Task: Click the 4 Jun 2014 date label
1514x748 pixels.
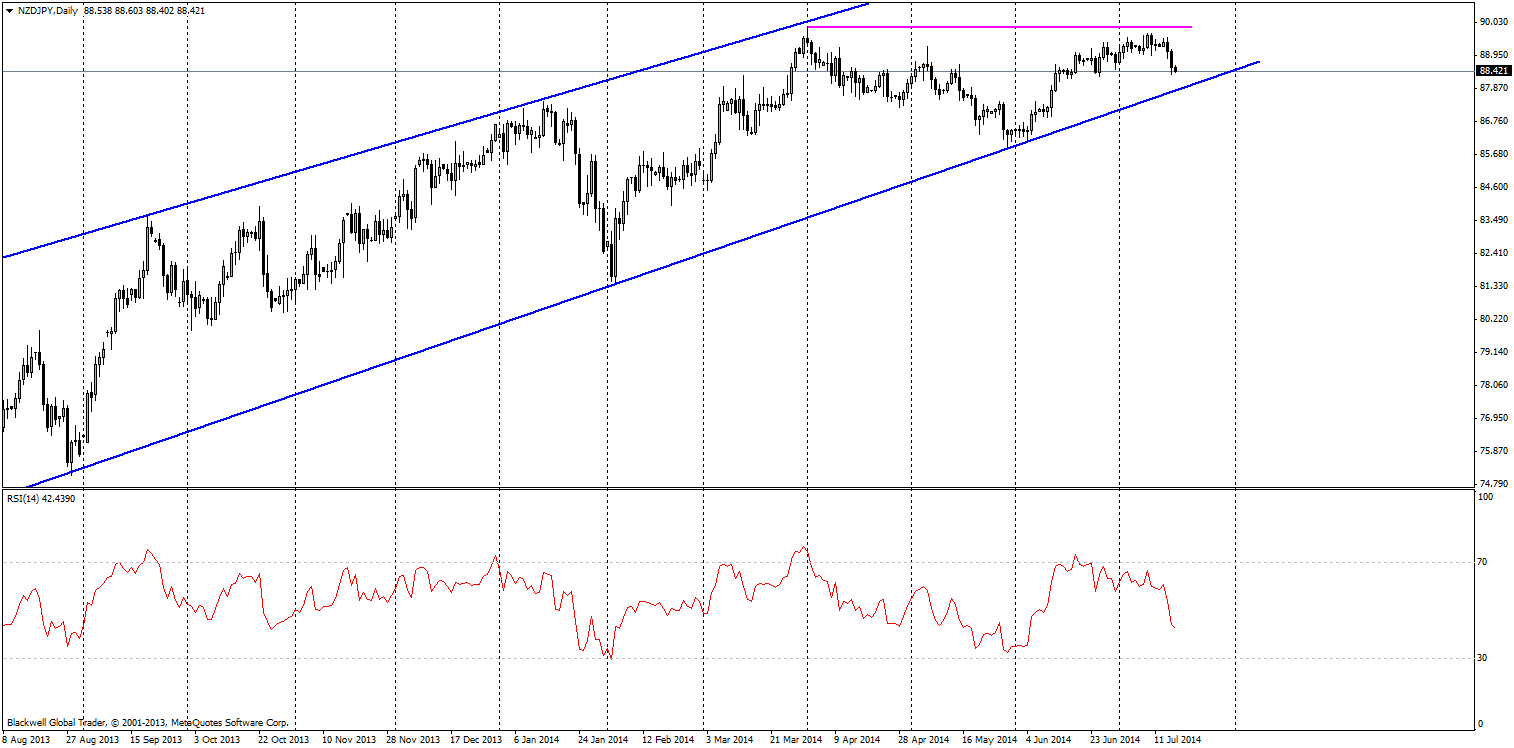Action: 1049,740
